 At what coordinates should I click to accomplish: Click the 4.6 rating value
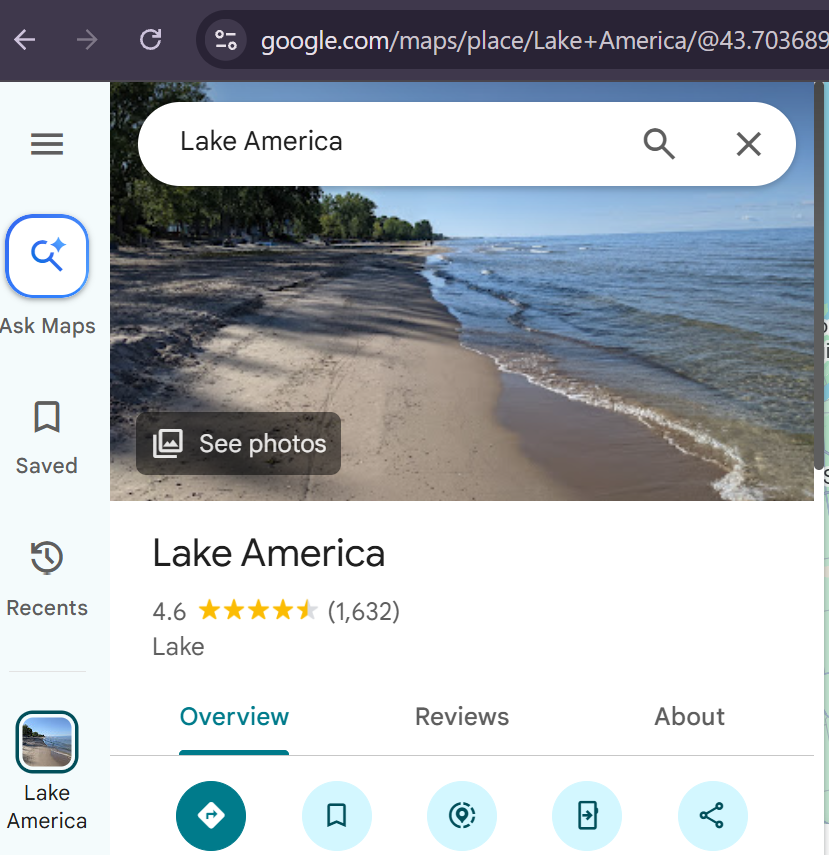tap(169, 611)
